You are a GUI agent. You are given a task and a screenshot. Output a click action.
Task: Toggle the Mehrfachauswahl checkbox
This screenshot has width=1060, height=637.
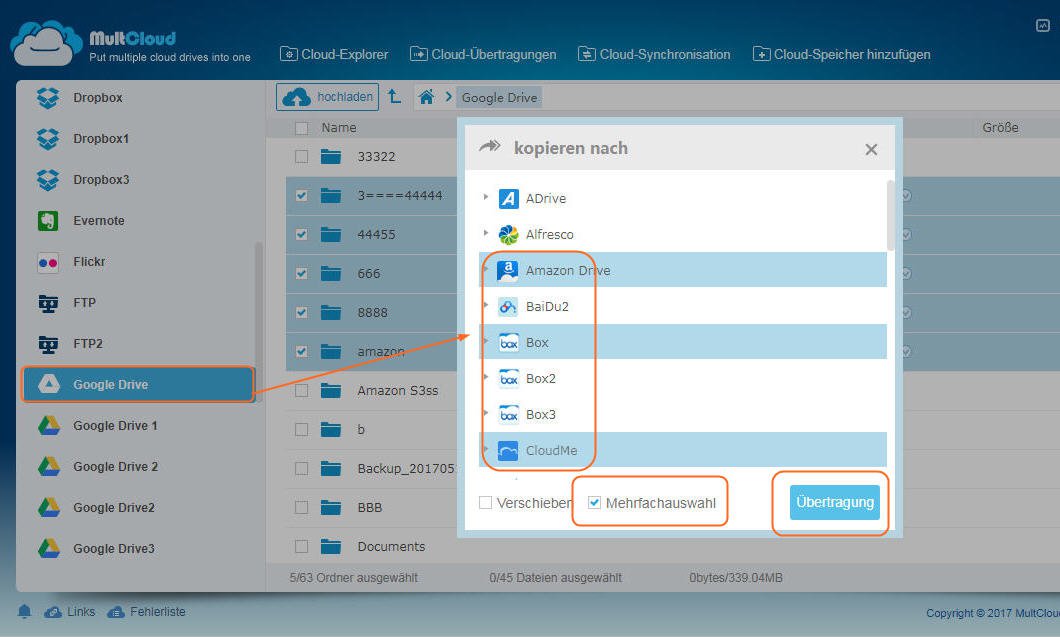(x=594, y=502)
